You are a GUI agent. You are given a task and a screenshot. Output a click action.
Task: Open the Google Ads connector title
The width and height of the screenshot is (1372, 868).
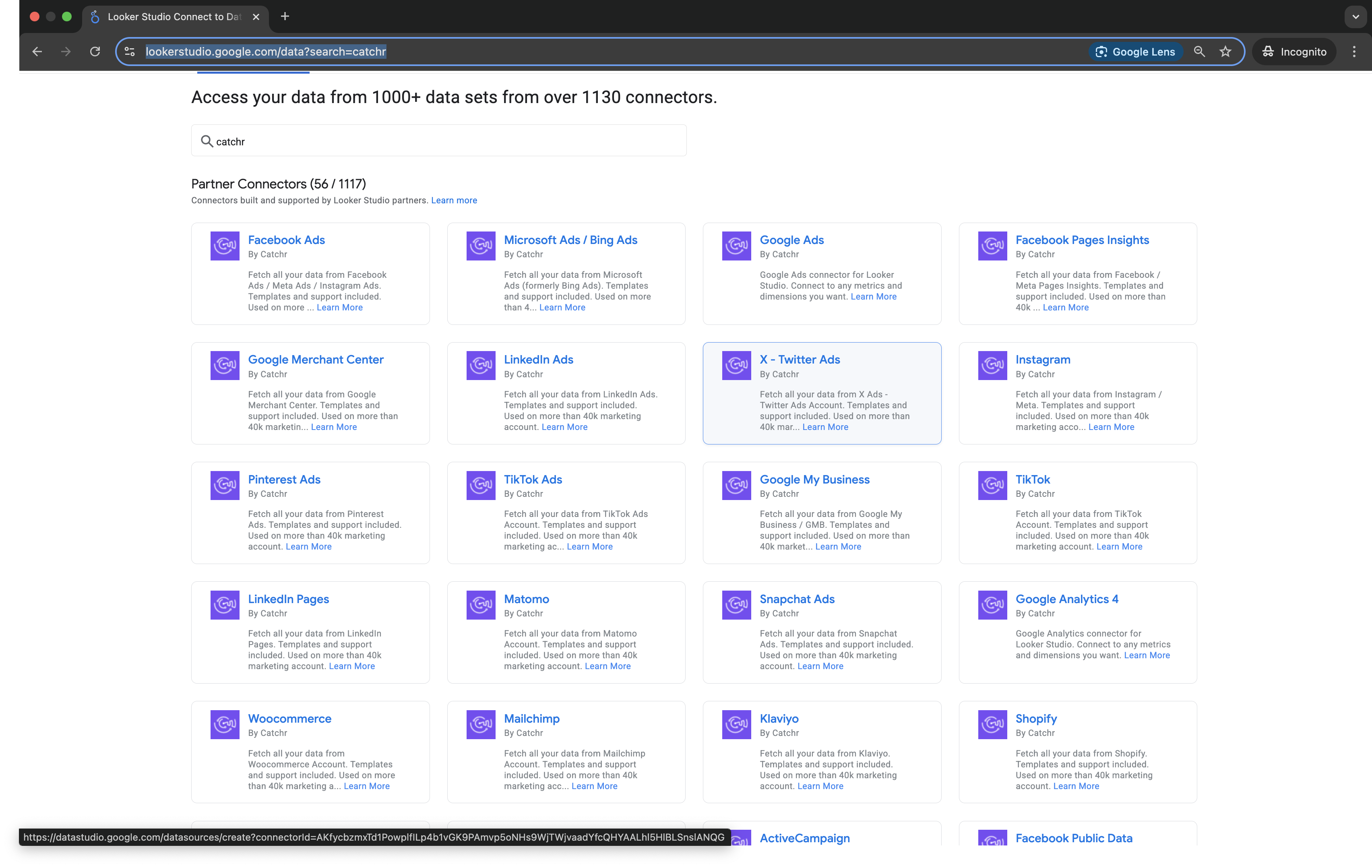coord(791,240)
